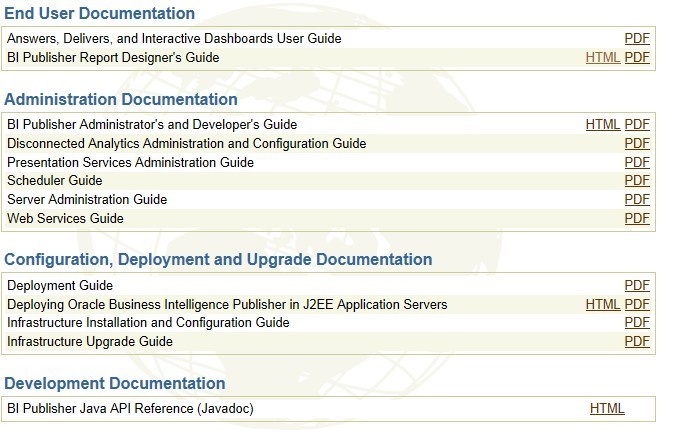Screen dimensions: 679x438
Task: Open the Web Services Guide PDF
Action: [637, 218]
